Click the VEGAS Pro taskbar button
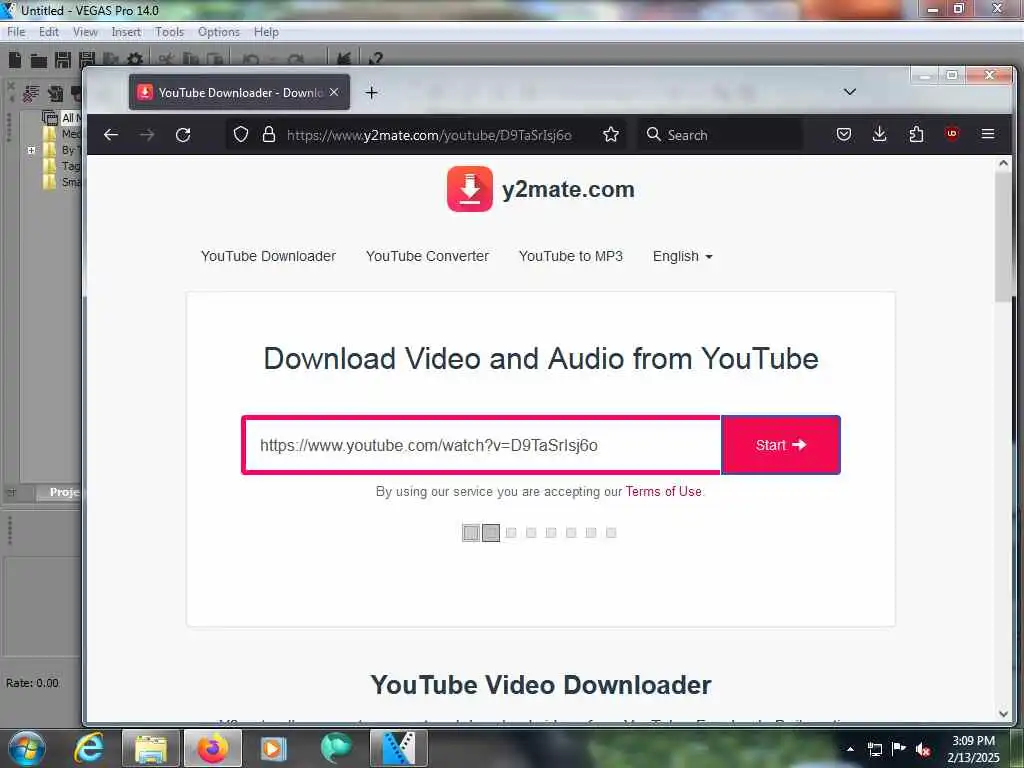Screen dimensions: 1024x768 pyautogui.click(x=398, y=748)
